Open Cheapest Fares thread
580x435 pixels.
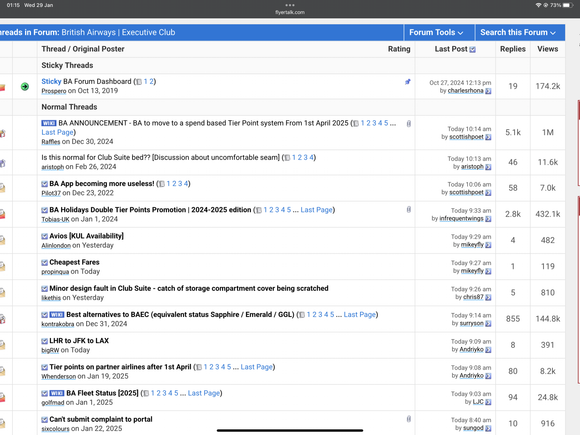[74, 262]
